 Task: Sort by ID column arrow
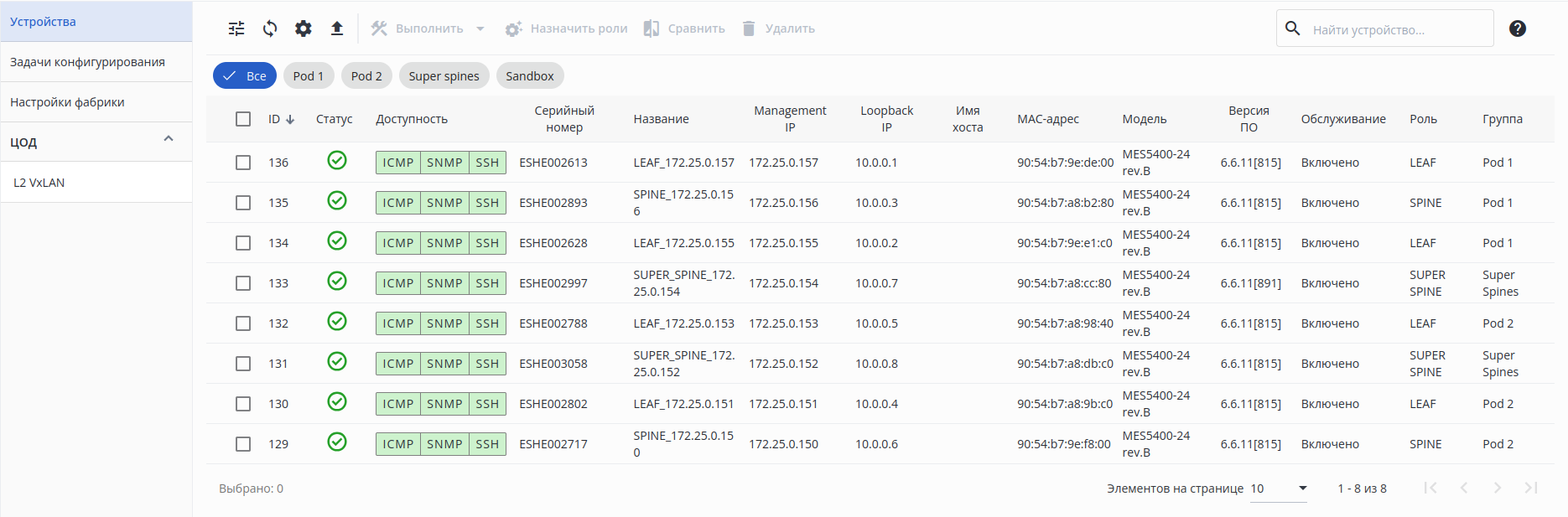290,120
